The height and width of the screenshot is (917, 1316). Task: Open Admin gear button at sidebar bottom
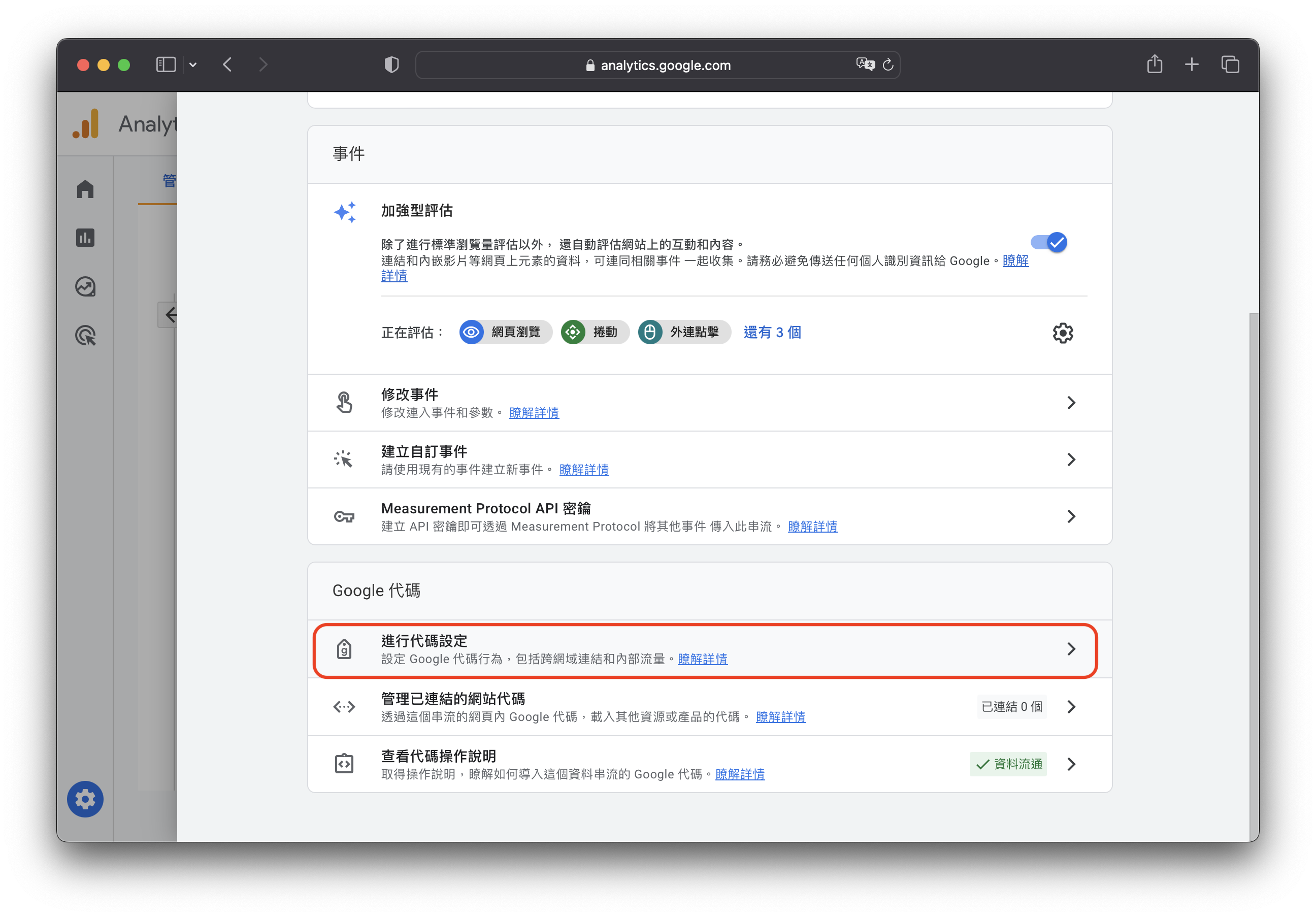tap(85, 798)
